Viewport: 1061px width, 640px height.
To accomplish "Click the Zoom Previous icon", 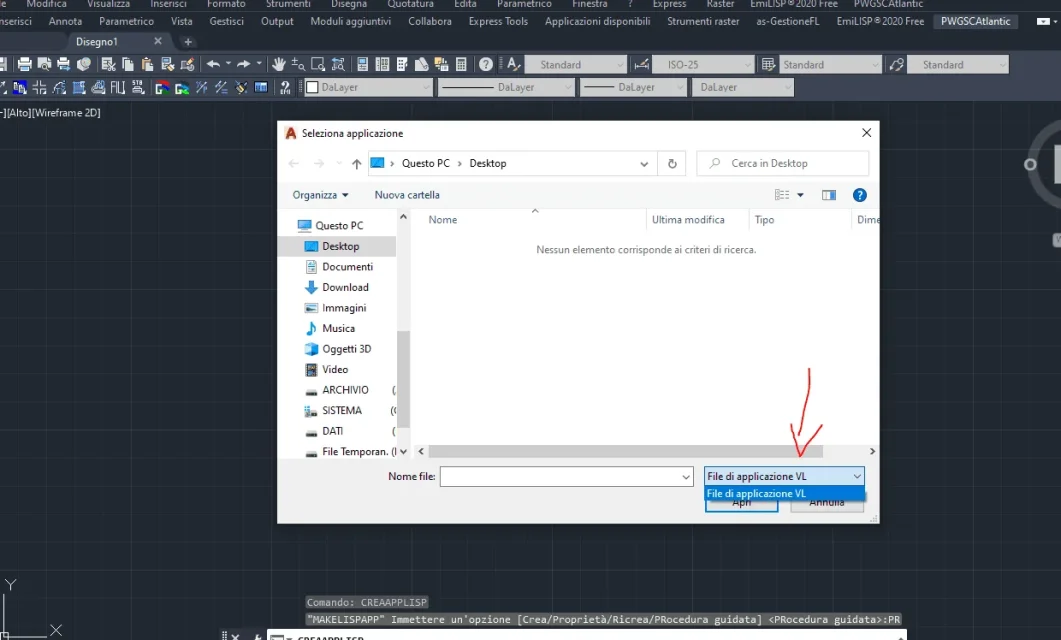I will point(338,64).
